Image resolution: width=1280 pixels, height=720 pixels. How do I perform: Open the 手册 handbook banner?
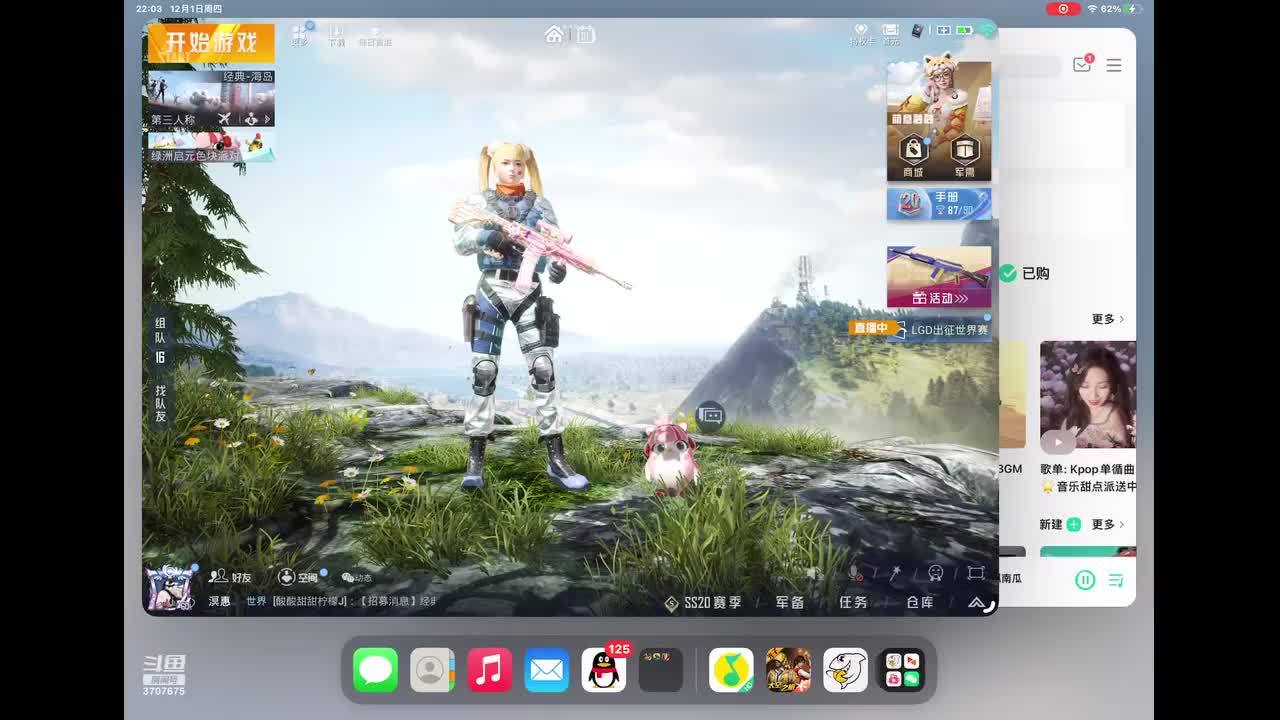pyautogui.click(x=939, y=204)
